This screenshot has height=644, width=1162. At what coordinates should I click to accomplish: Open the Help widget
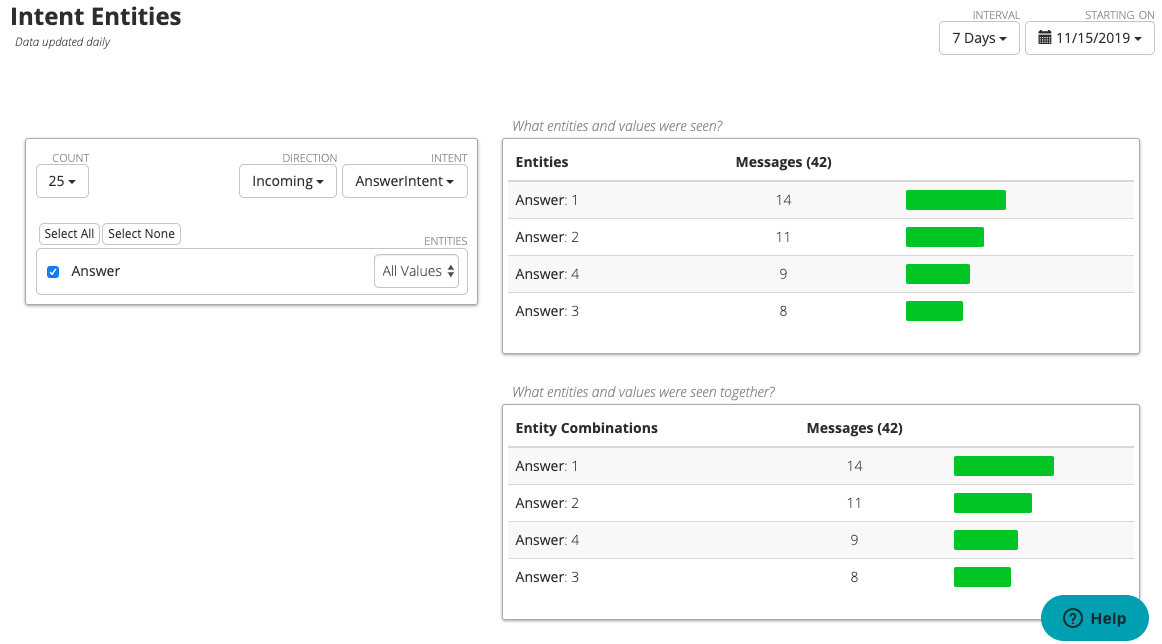click(1094, 618)
